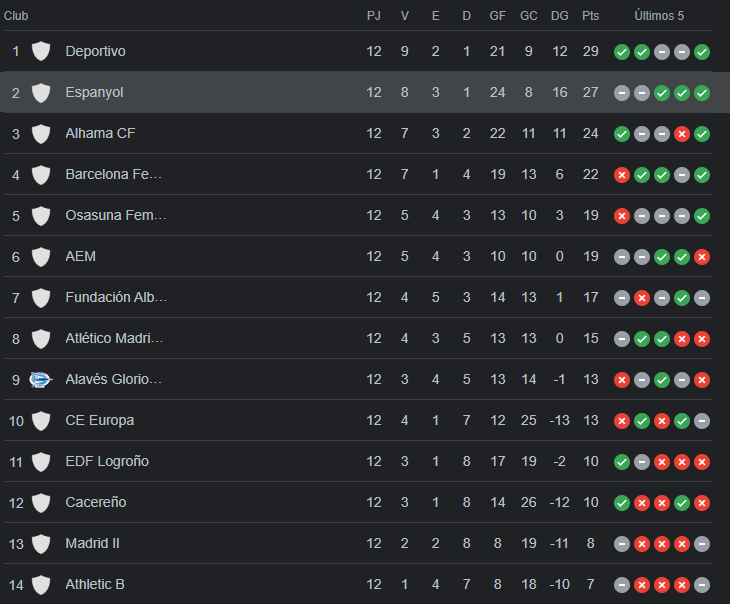Click Alhama CF's shield icon
This screenshot has height=604, width=730.
41,133
